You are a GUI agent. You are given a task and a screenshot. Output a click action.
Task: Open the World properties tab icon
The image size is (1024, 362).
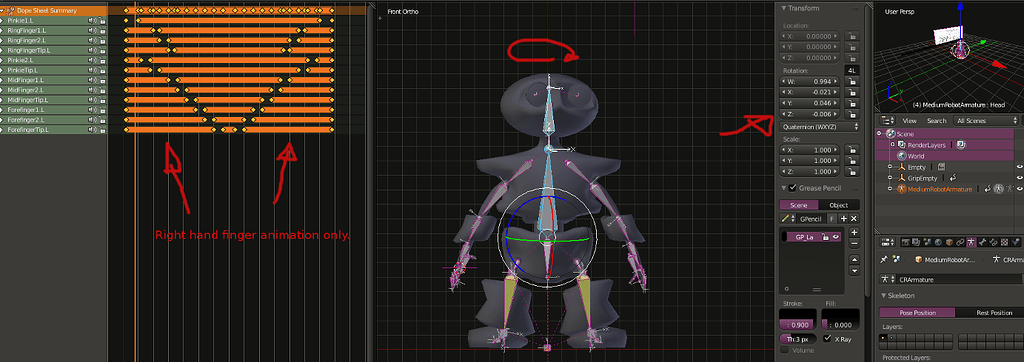click(x=938, y=242)
